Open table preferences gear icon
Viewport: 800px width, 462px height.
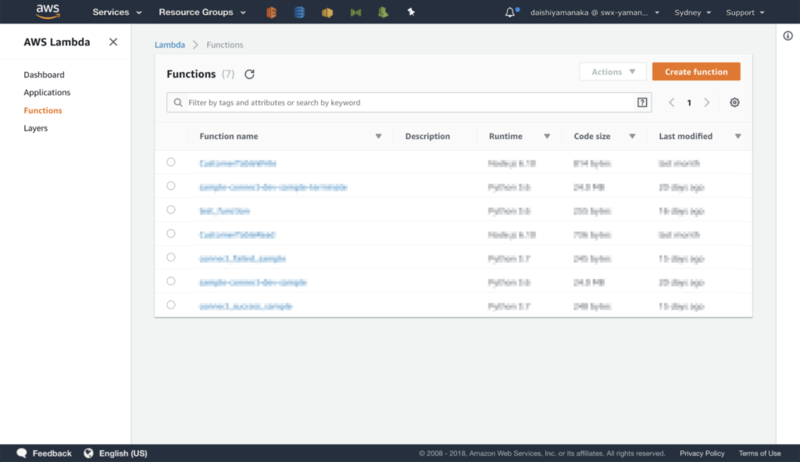(x=735, y=102)
